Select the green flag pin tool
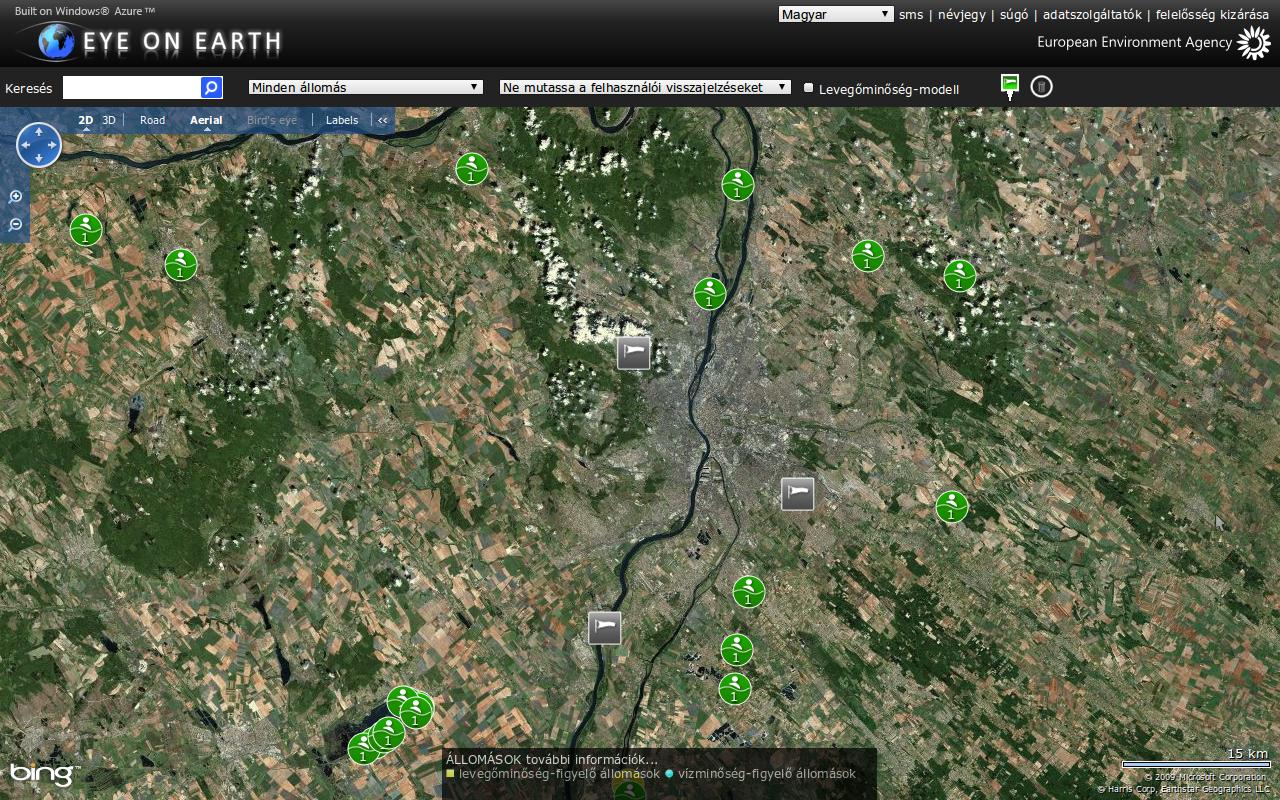 [x=1010, y=85]
